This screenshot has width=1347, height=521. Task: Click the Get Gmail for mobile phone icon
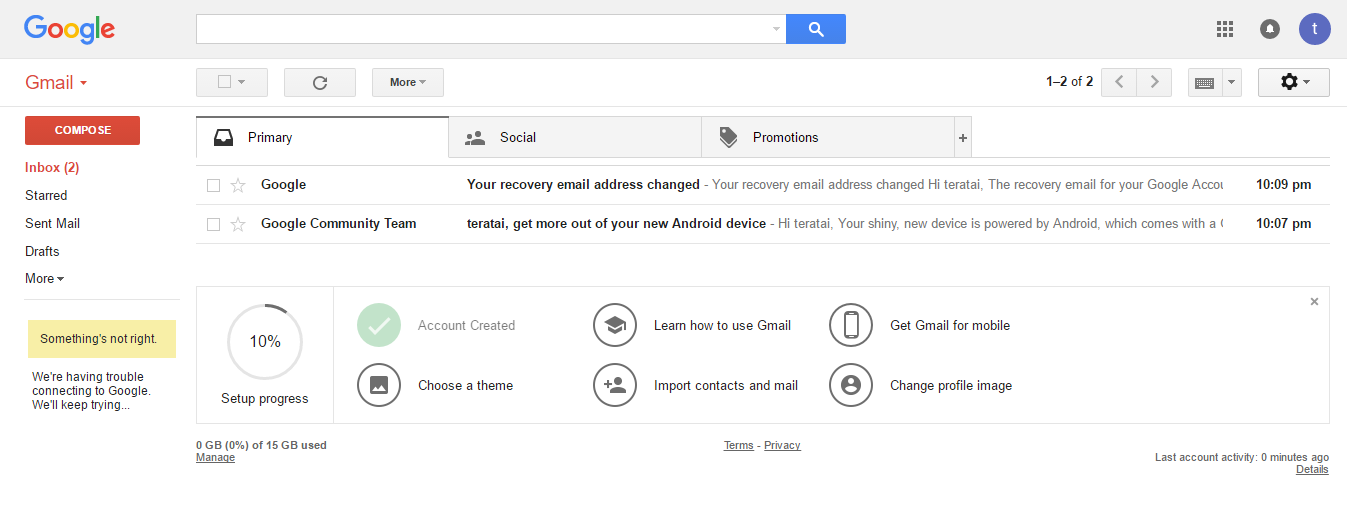(851, 325)
